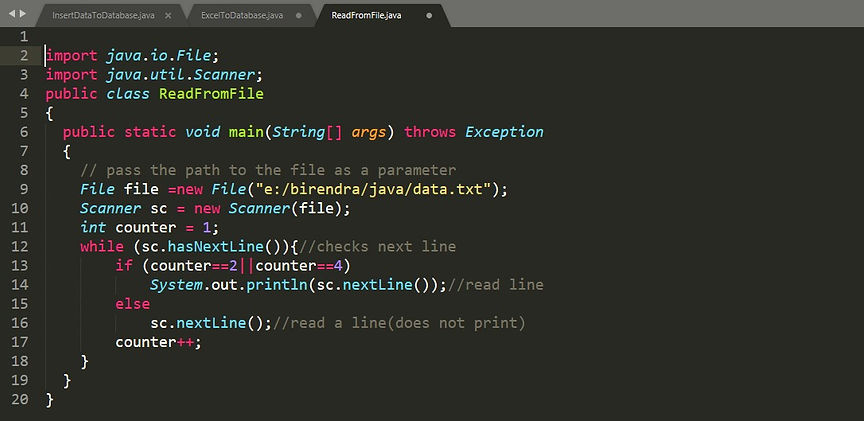Click line number 6 in gutter
Image resolution: width=864 pixels, height=421 pixels.
[23, 132]
